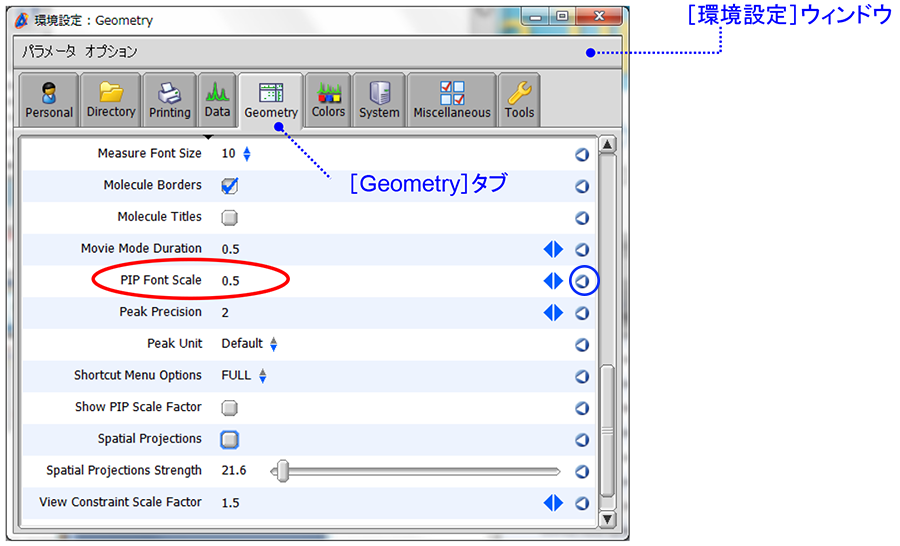This screenshot has width=900, height=546.
Task: Select the Data tab spectrum icon
Action: coord(217,101)
